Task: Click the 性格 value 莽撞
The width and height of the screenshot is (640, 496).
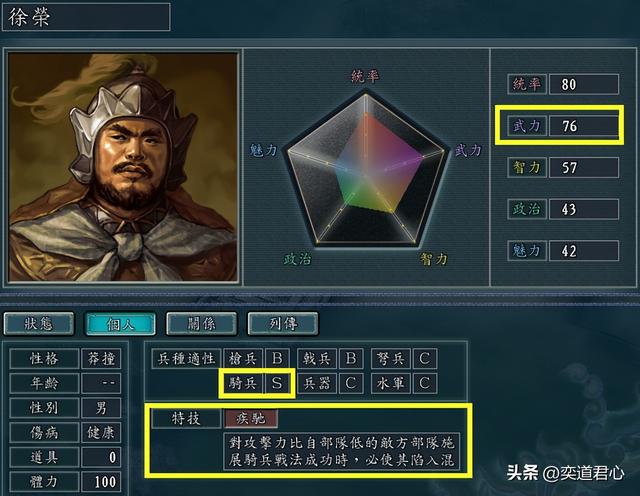Action: 101,358
